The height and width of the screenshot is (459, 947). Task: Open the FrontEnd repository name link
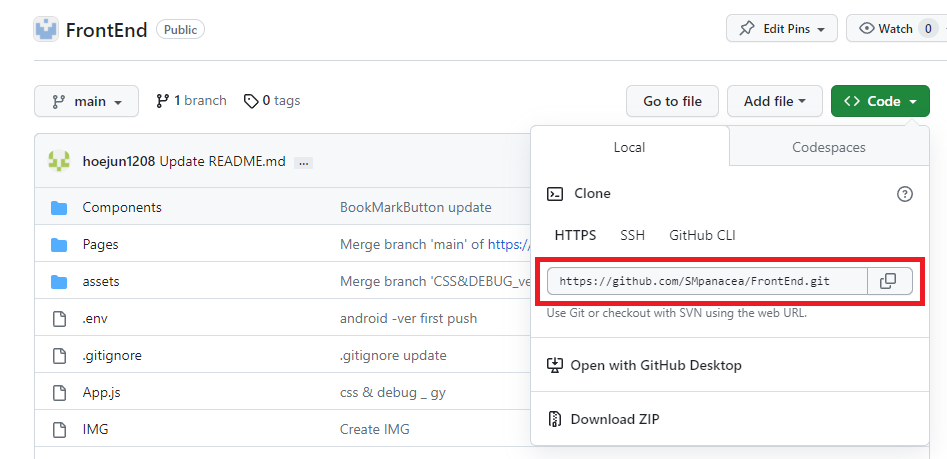[x=106, y=30]
